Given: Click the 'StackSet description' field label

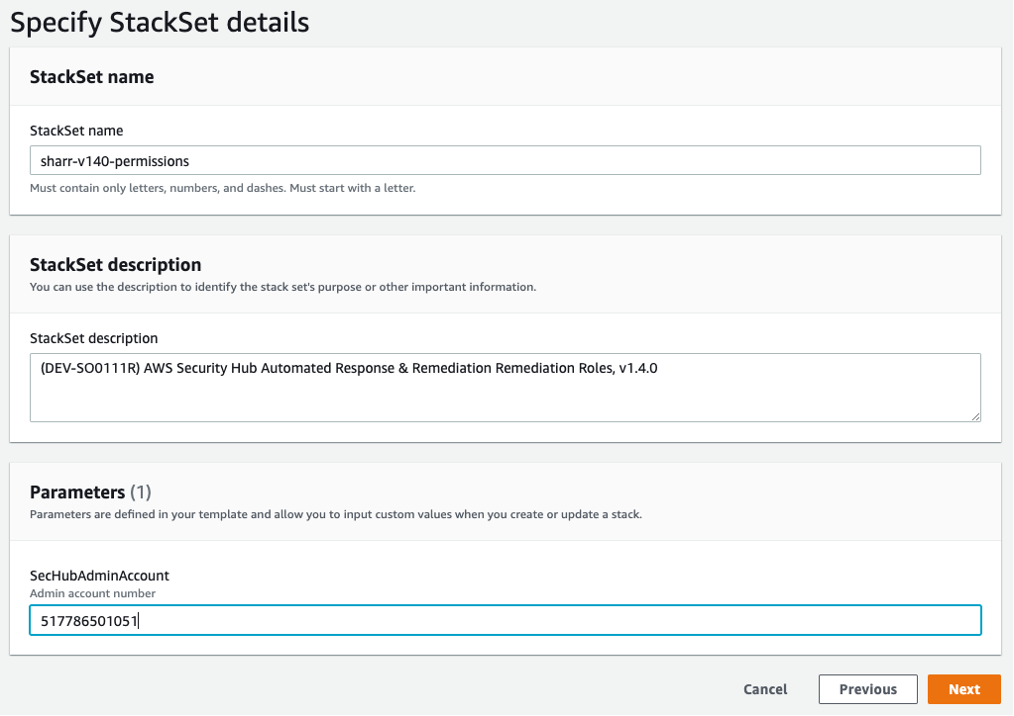Looking at the screenshot, I should click(93, 338).
